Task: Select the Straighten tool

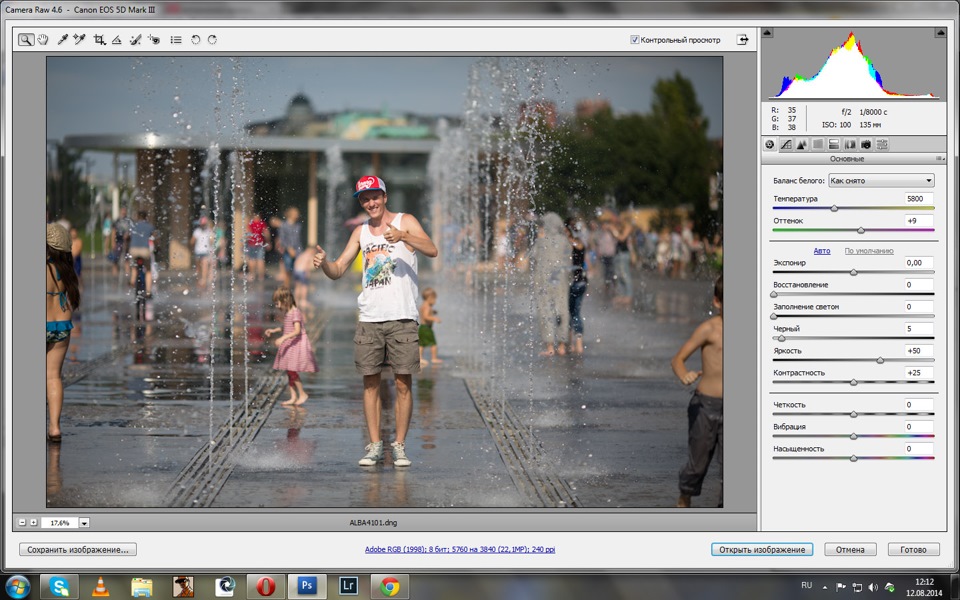Action: [116, 40]
